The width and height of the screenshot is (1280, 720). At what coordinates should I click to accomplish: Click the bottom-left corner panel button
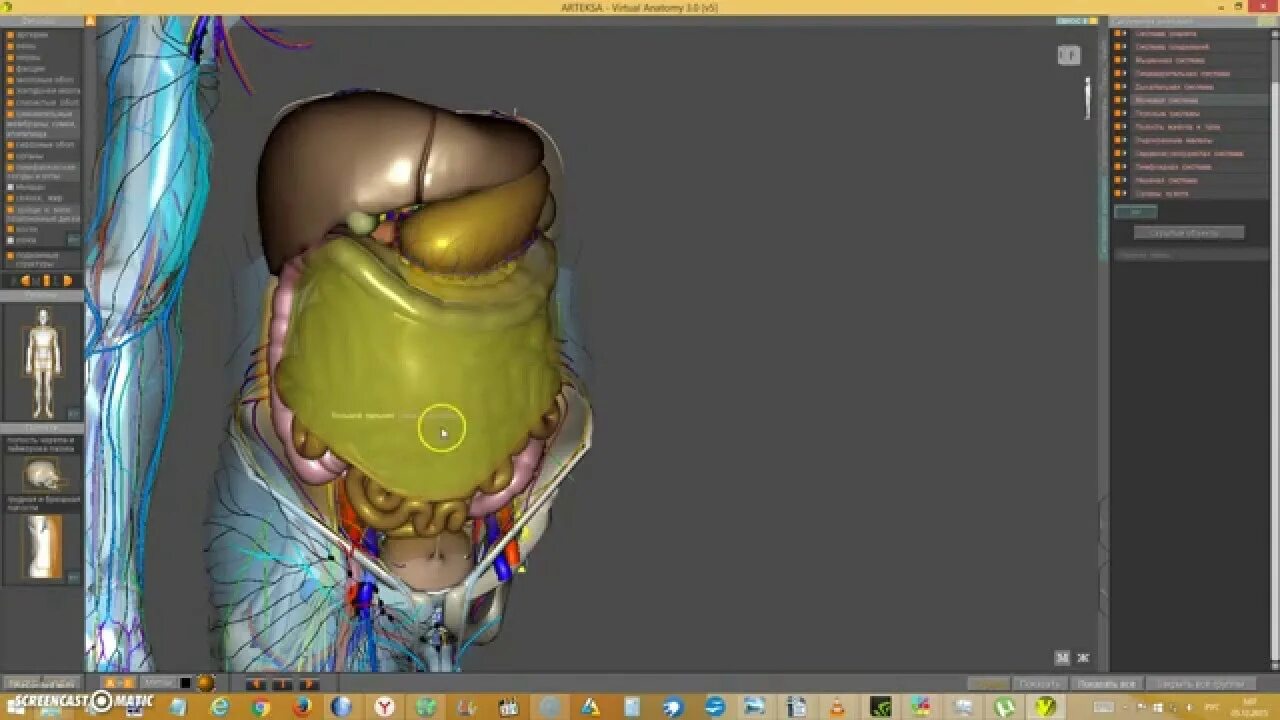pos(42,683)
